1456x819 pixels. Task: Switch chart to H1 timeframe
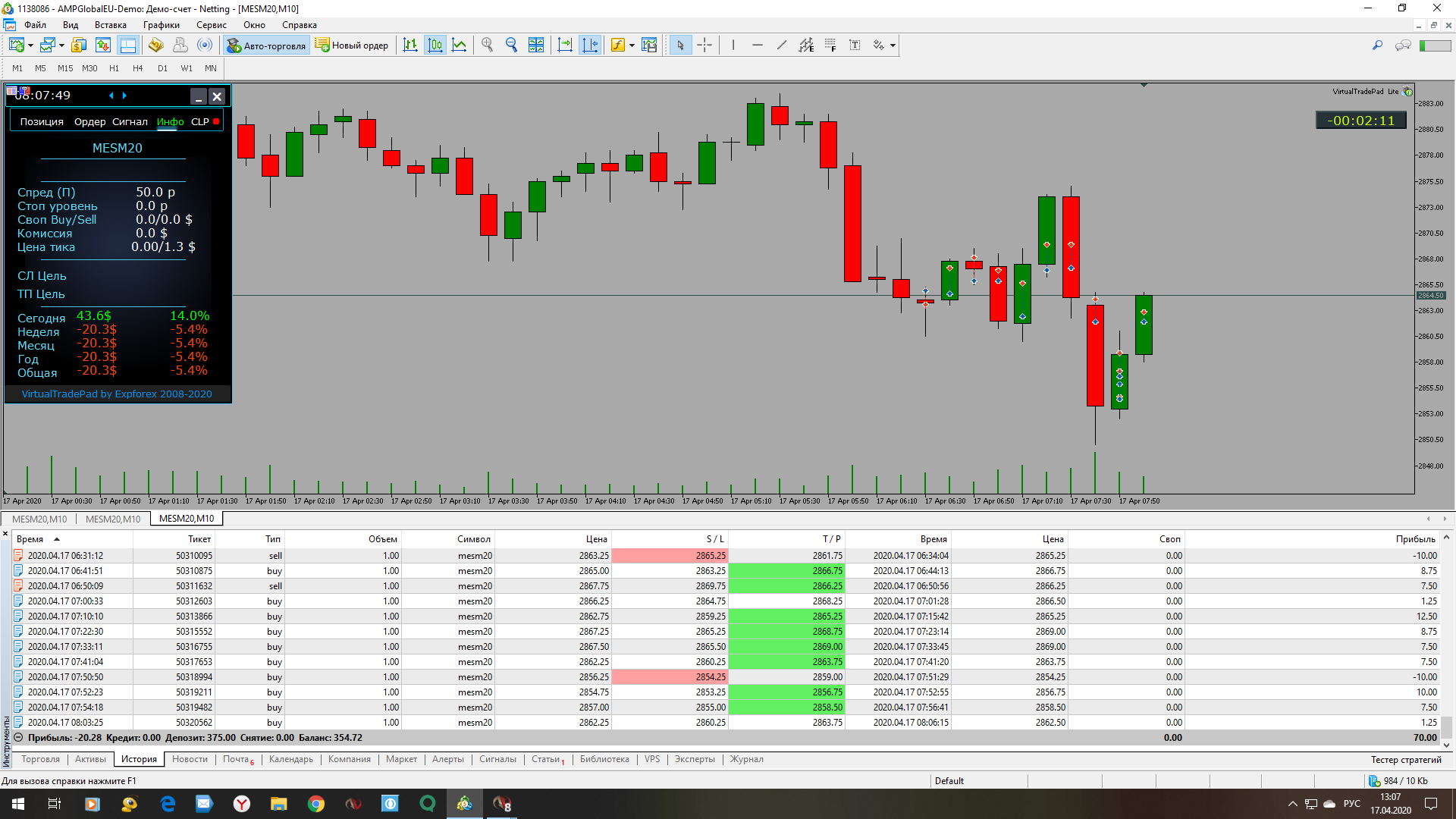coord(114,68)
